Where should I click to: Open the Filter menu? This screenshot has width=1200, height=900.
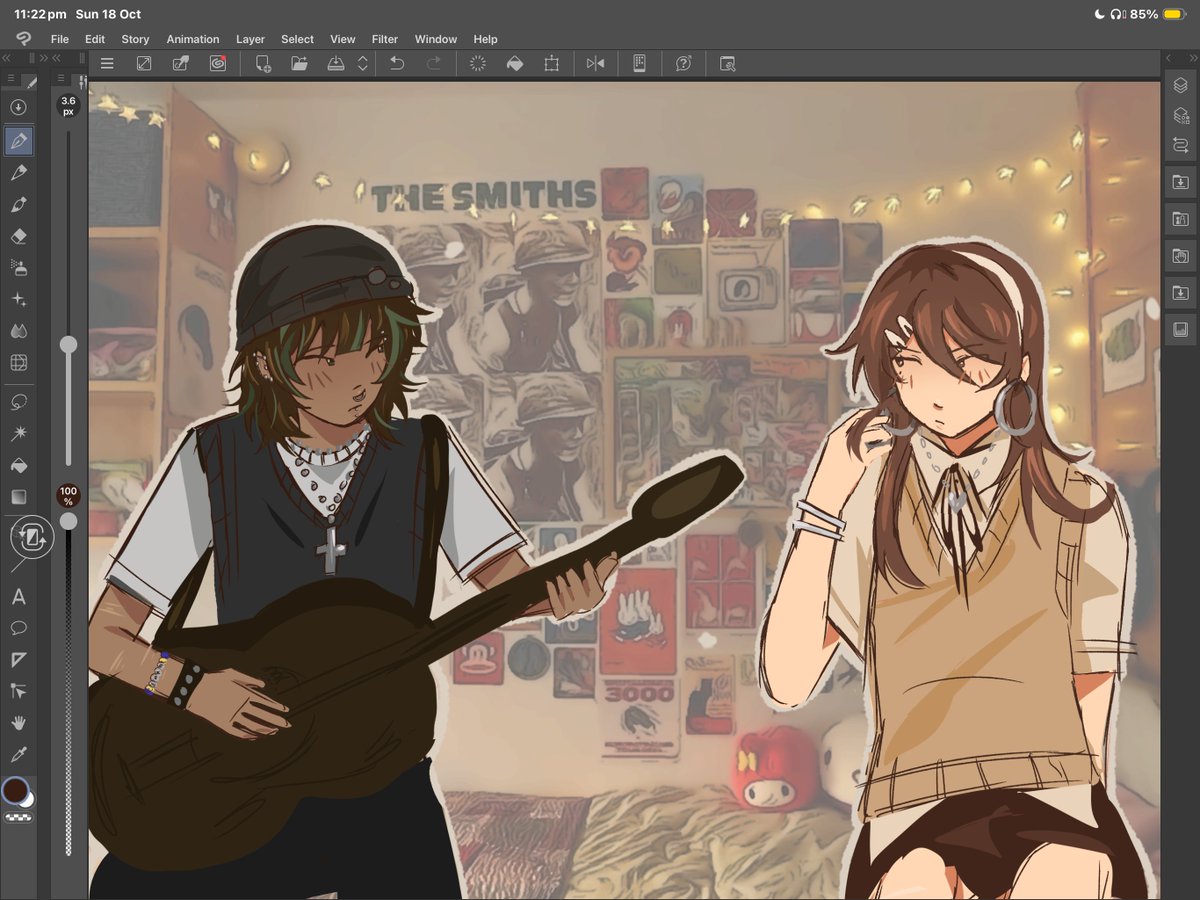(x=385, y=39)
